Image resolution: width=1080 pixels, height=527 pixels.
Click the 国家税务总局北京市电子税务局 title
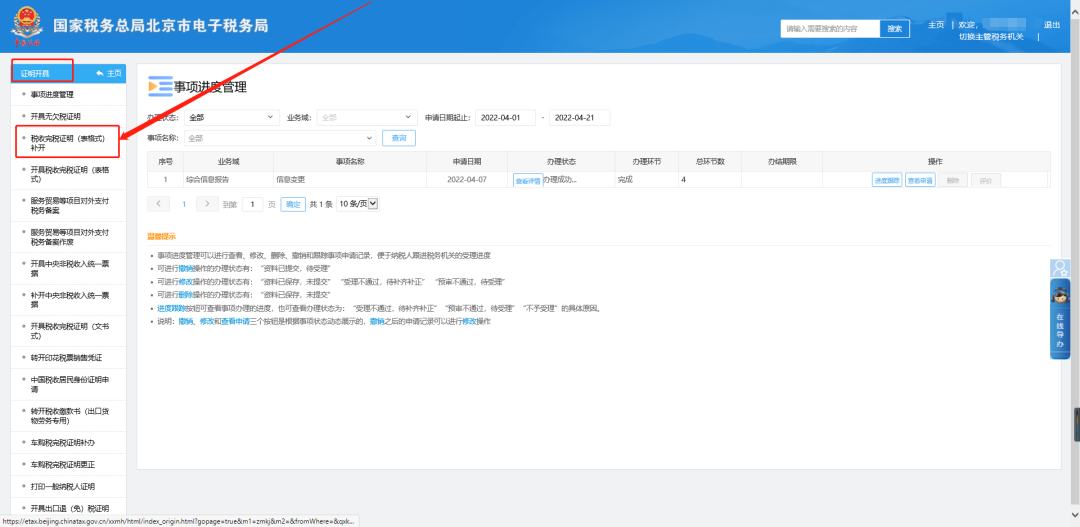pyautogui.click(x=161, y=26)
